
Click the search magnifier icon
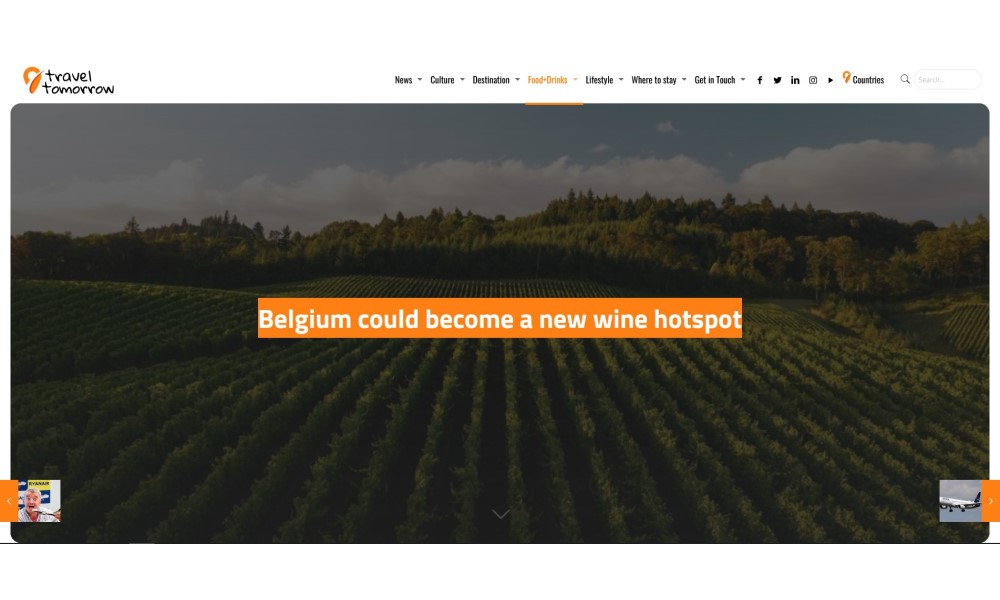(x=905, y=79)
